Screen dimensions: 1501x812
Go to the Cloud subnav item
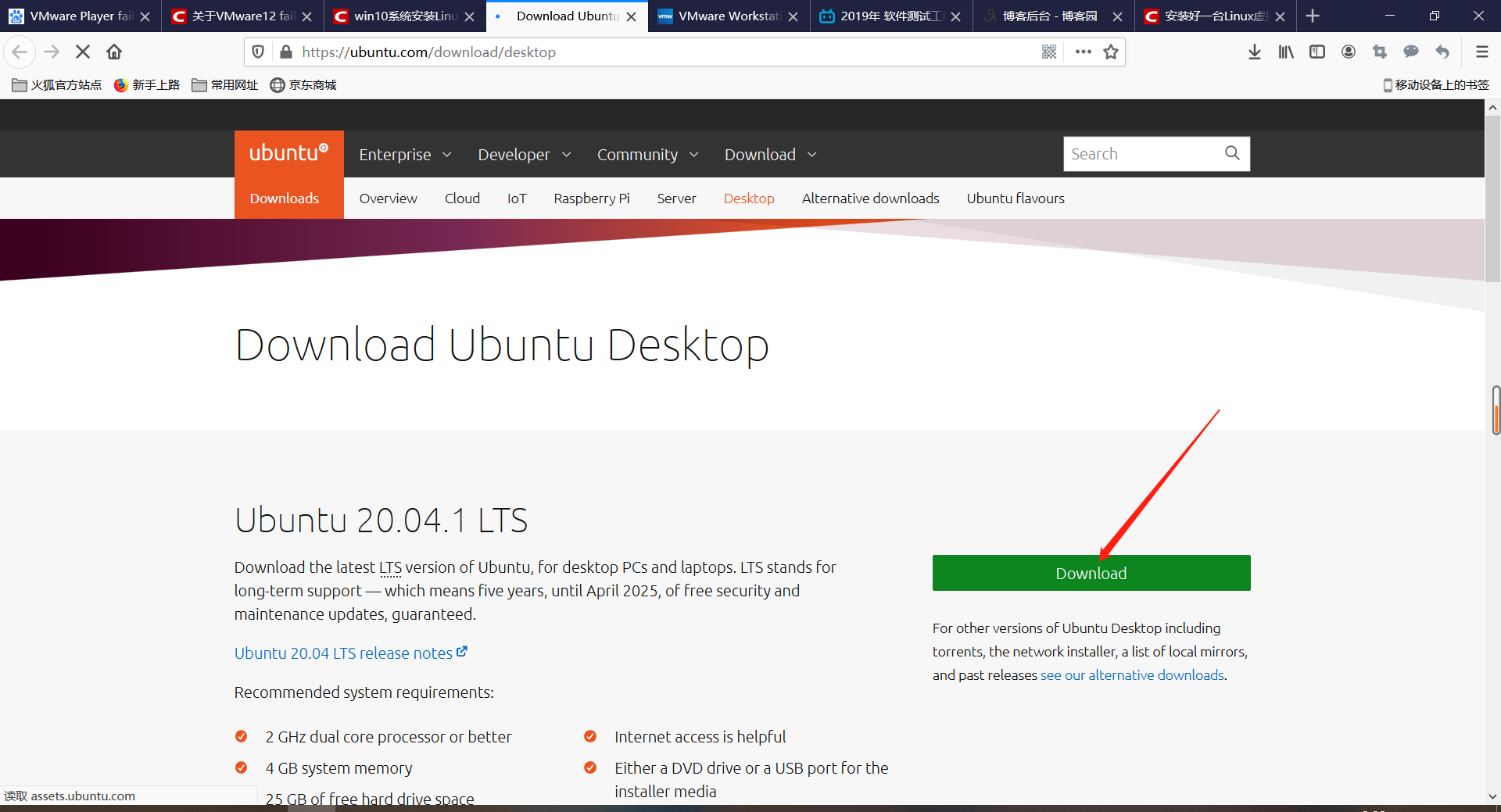click(463, 199)
